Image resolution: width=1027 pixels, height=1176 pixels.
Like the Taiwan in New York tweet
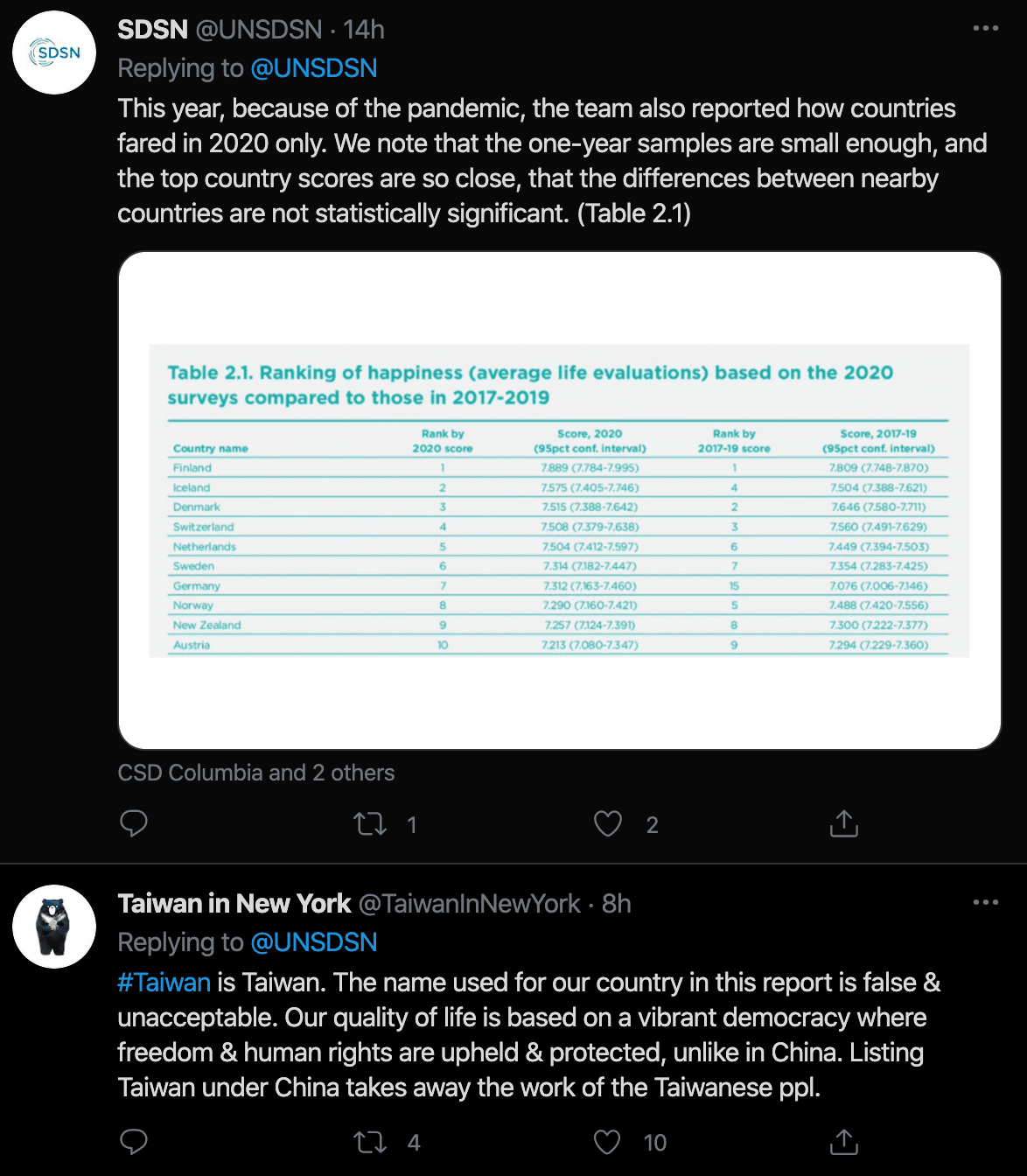click(x=607, y=1141)
